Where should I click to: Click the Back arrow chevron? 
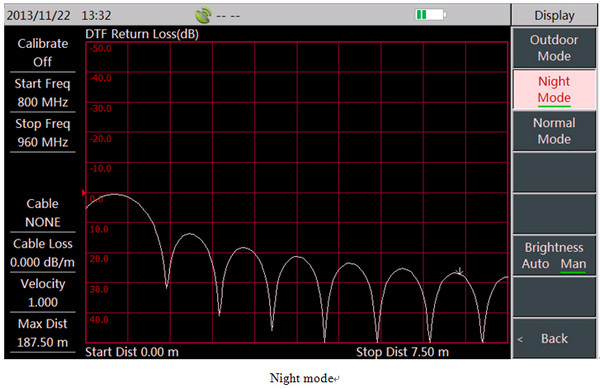point(520,339)
